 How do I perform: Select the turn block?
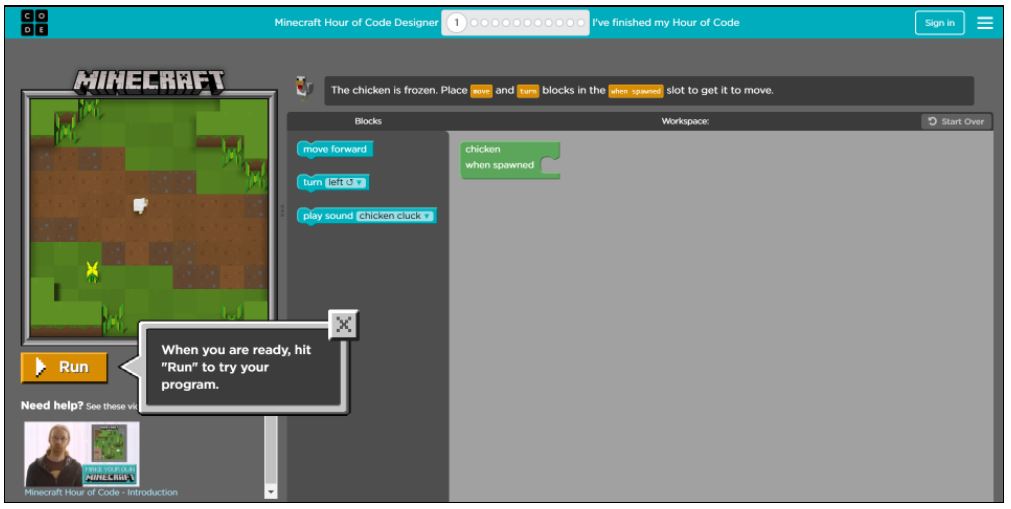pyautogui.click(x=312, y=183)
